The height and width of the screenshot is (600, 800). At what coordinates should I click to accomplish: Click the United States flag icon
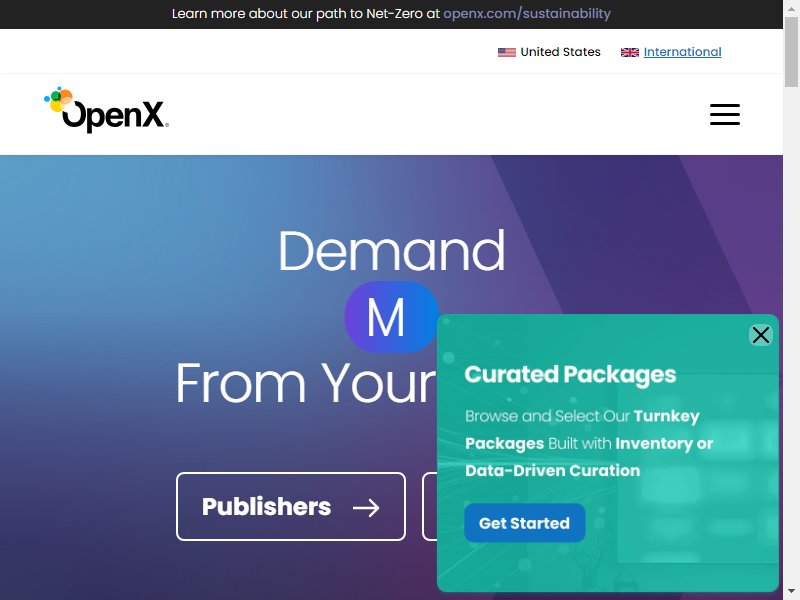coord(507,52)
